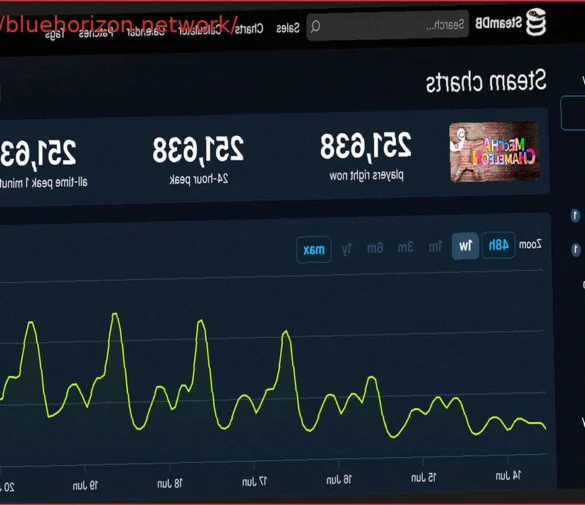Select the max zoom range
The image size is (585, 505).
[314, 250]
